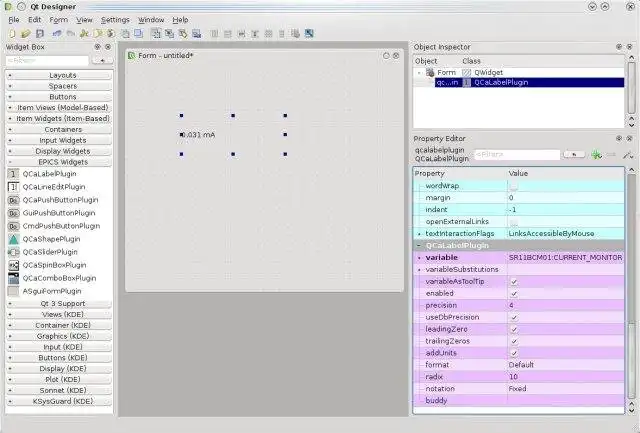Click the variable value SR11BCM01:CURRENT_MONITOR
This screenshot has width=640, height=433.
click(x=565, y=258)
